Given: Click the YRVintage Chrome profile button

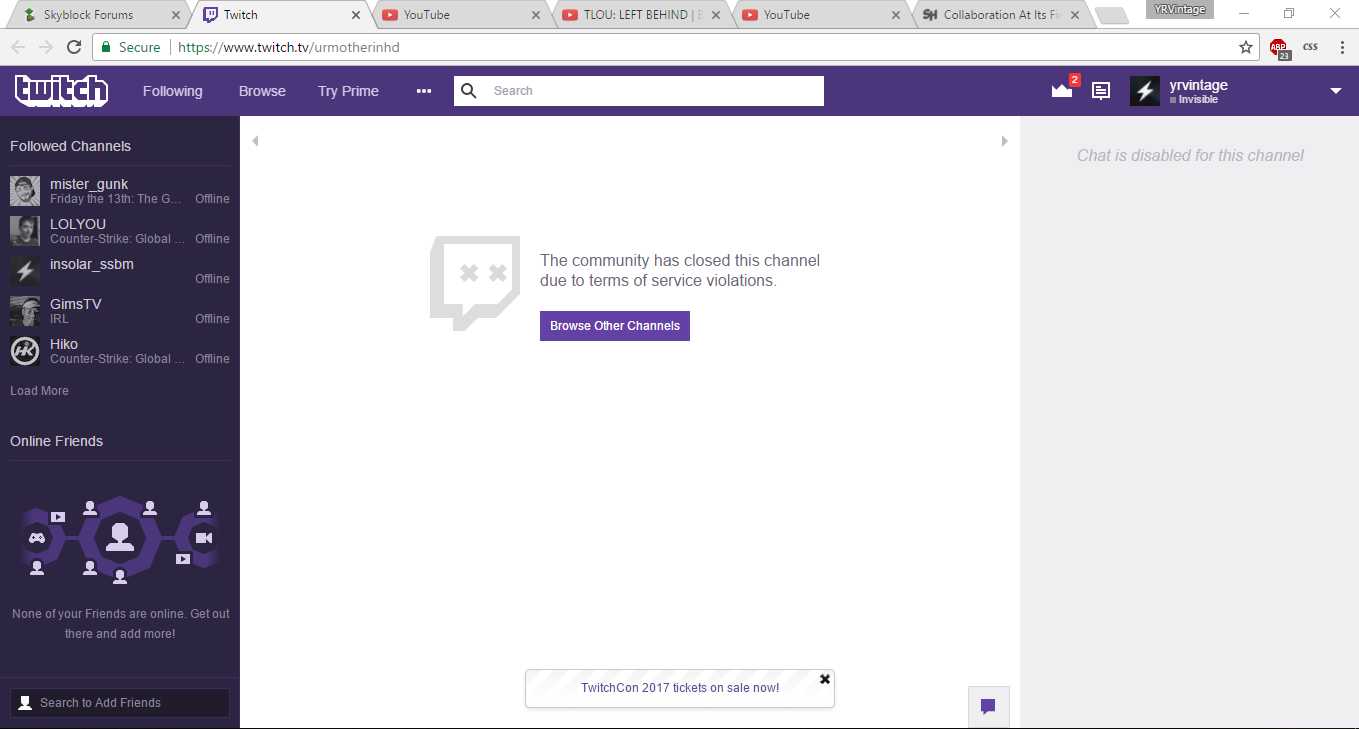Looking at the screenshot, I should [1180, 10].
